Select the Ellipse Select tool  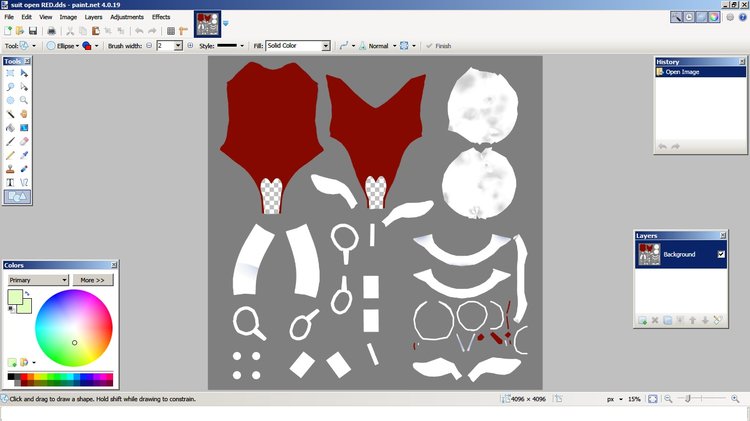pos(10,100)
